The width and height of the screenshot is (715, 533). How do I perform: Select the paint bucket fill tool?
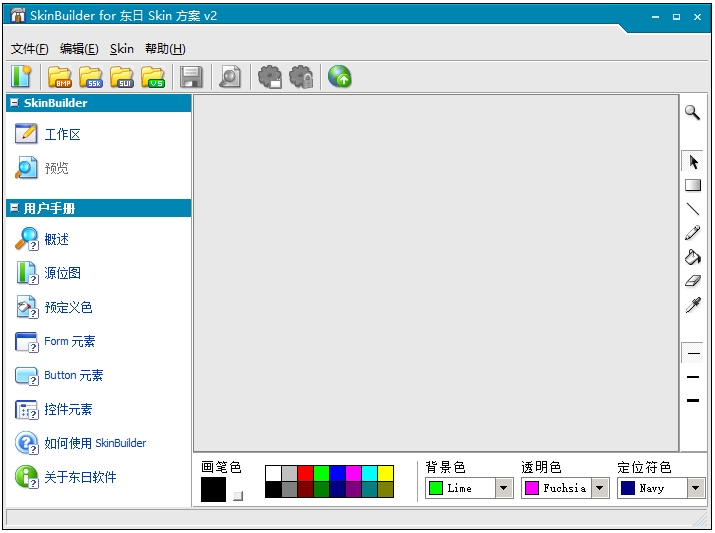point(693,257)
